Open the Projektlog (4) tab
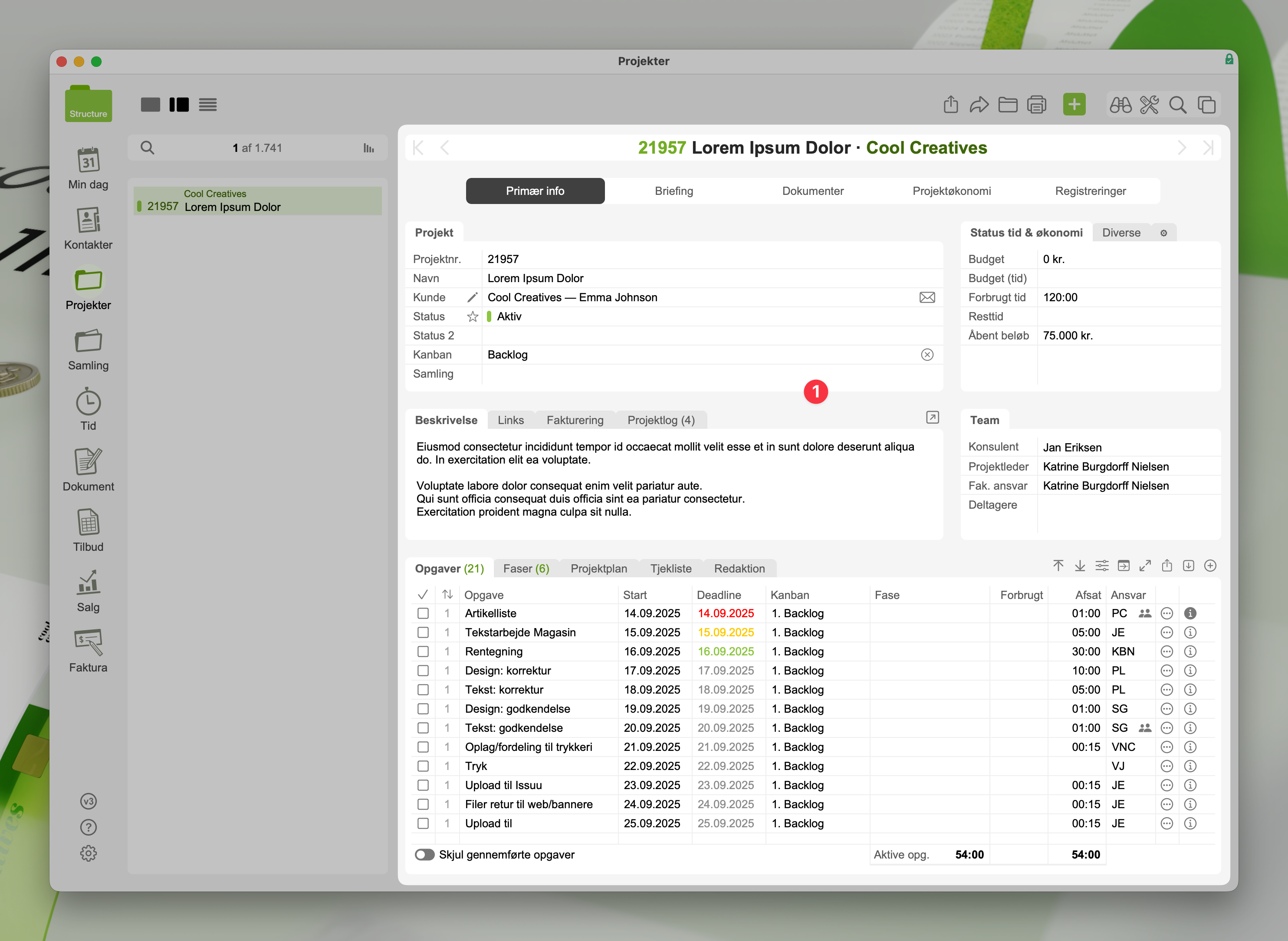Image resolution: width=1288 pixels, height=941 pixels. (660, 421)
